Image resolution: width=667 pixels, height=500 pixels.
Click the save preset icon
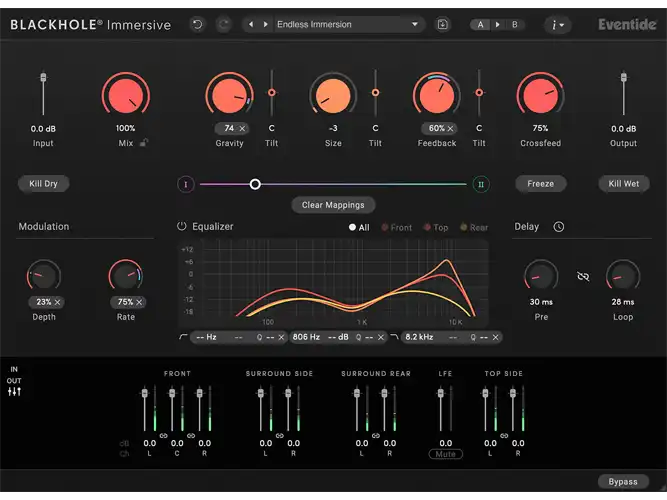click(x=442, y=25)
